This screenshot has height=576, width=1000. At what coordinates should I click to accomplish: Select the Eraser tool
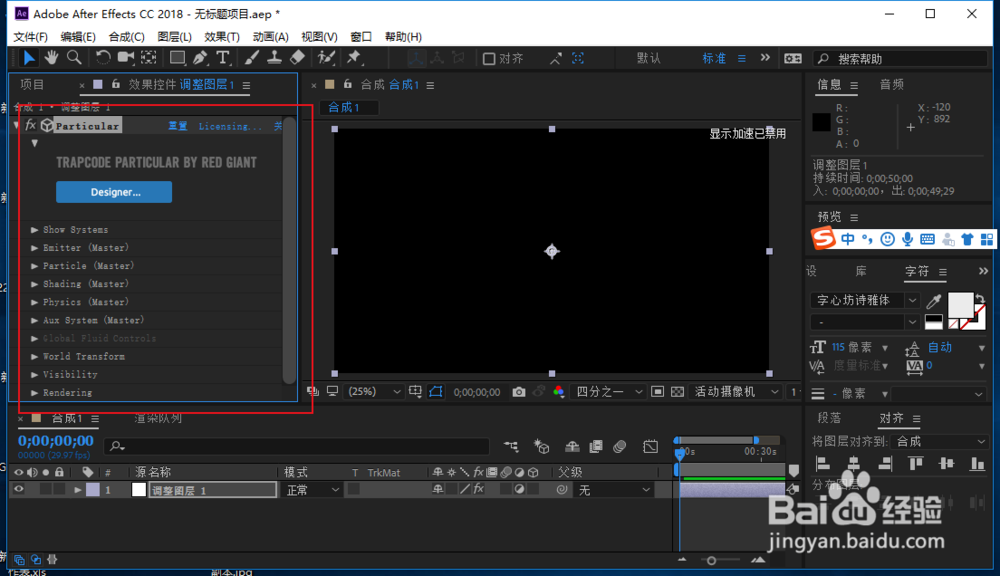(297, 58)
